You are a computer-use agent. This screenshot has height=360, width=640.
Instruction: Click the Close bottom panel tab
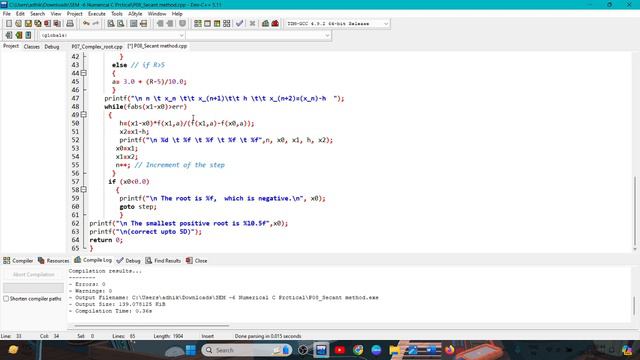(197, 260)
